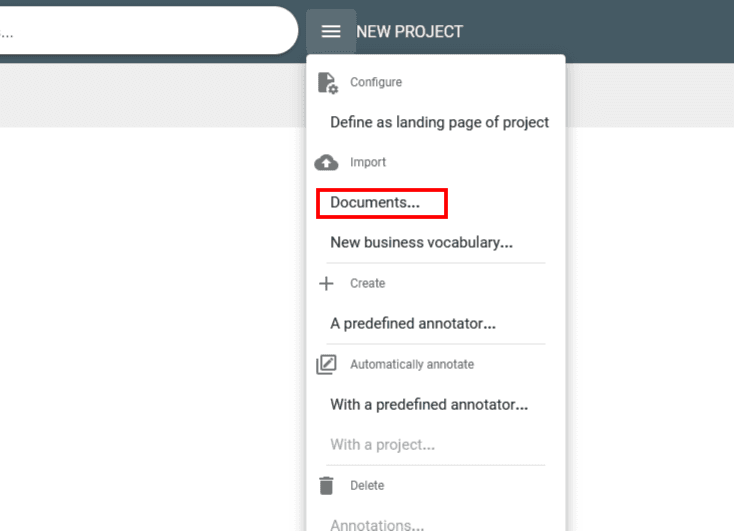The height and width of the screenshot is (531, 734).
Task: Click the Configure file-gear icon
Action: pos(327,82)
